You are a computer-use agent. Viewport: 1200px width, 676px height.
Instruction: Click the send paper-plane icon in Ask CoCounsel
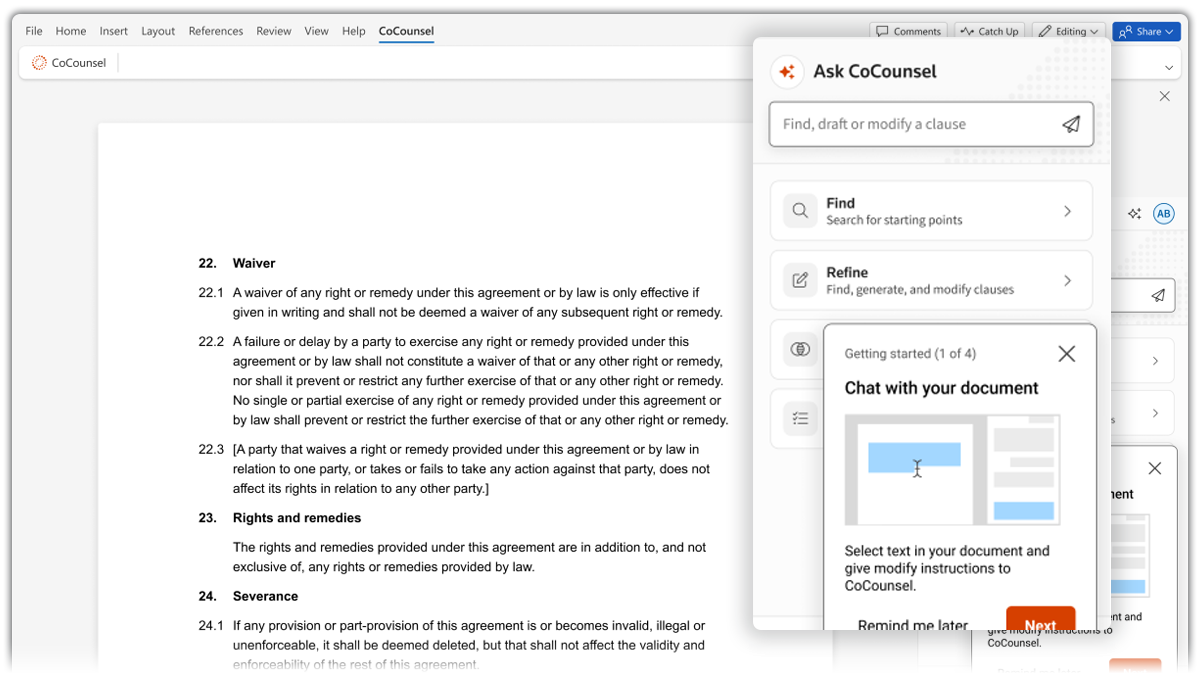[1071, 124]
